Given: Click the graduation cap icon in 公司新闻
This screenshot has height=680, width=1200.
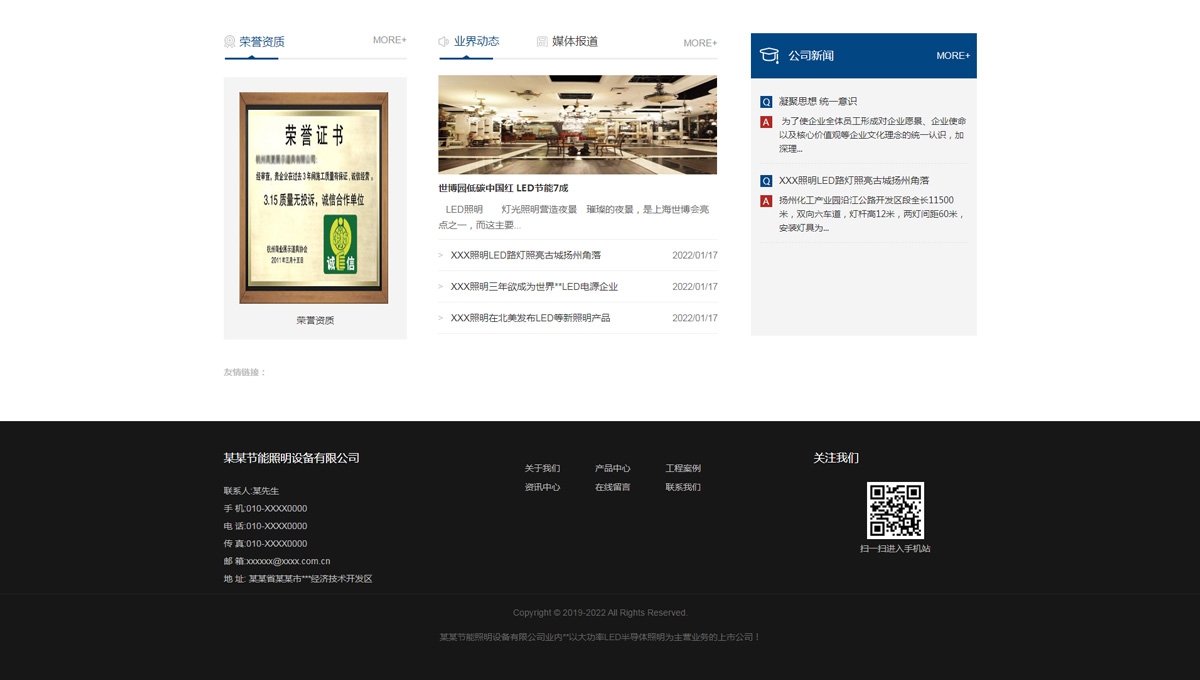Looking at the screenshot, I should (x=769, y=56).
